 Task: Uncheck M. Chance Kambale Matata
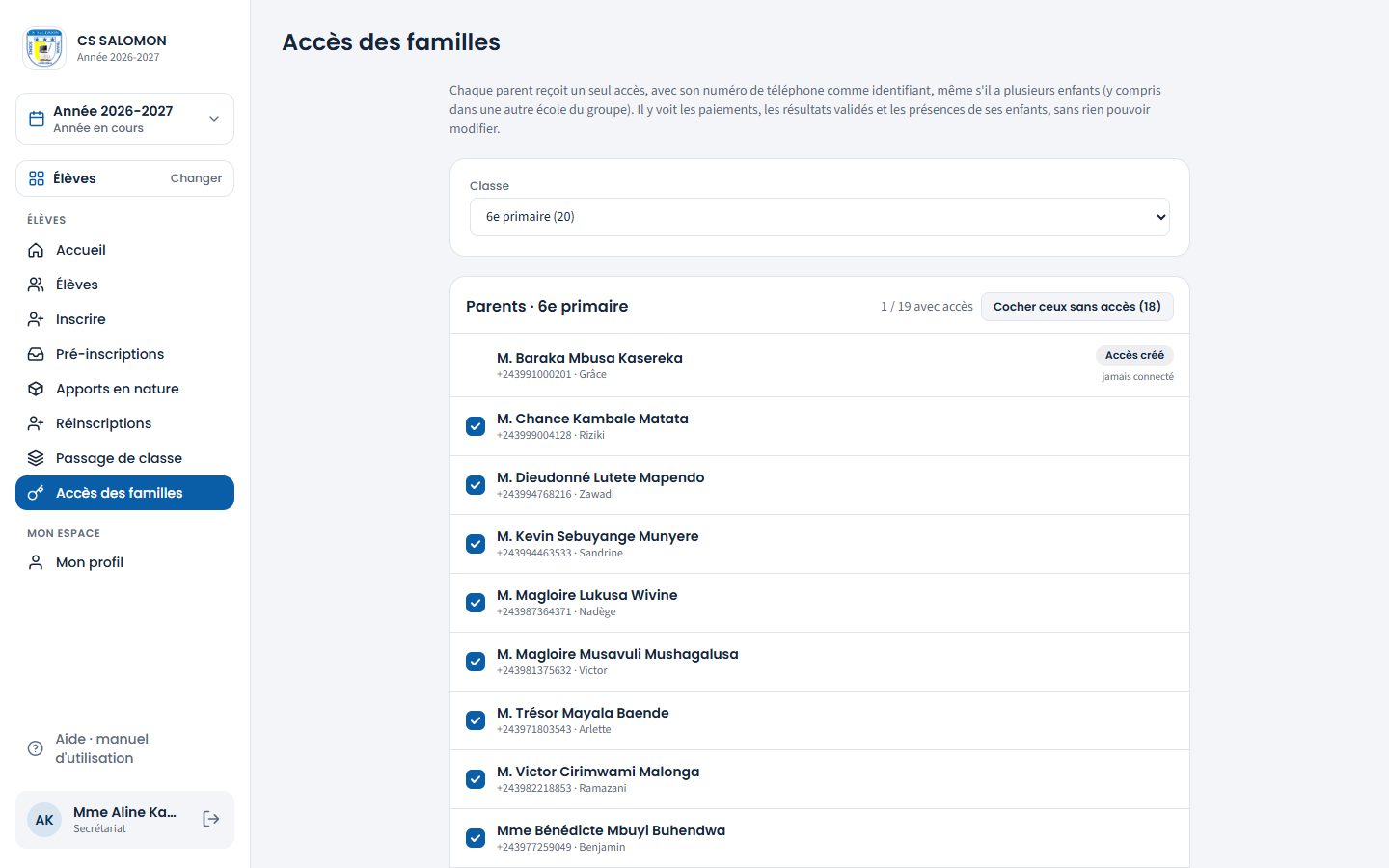tap(476, 426)
